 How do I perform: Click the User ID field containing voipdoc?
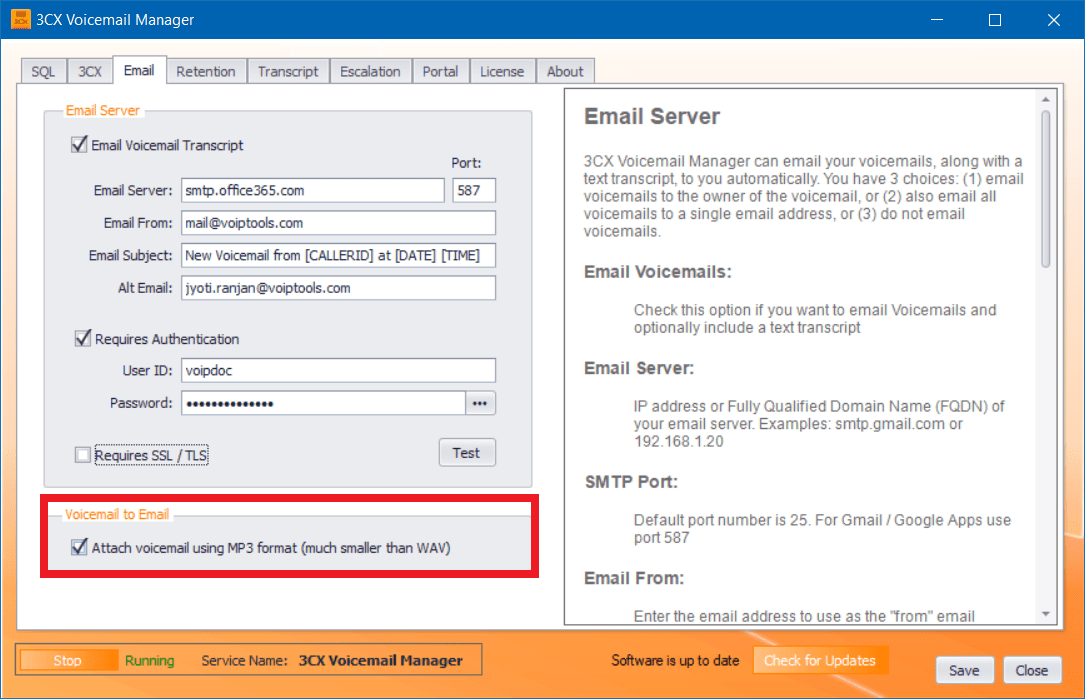click(338, 370)
